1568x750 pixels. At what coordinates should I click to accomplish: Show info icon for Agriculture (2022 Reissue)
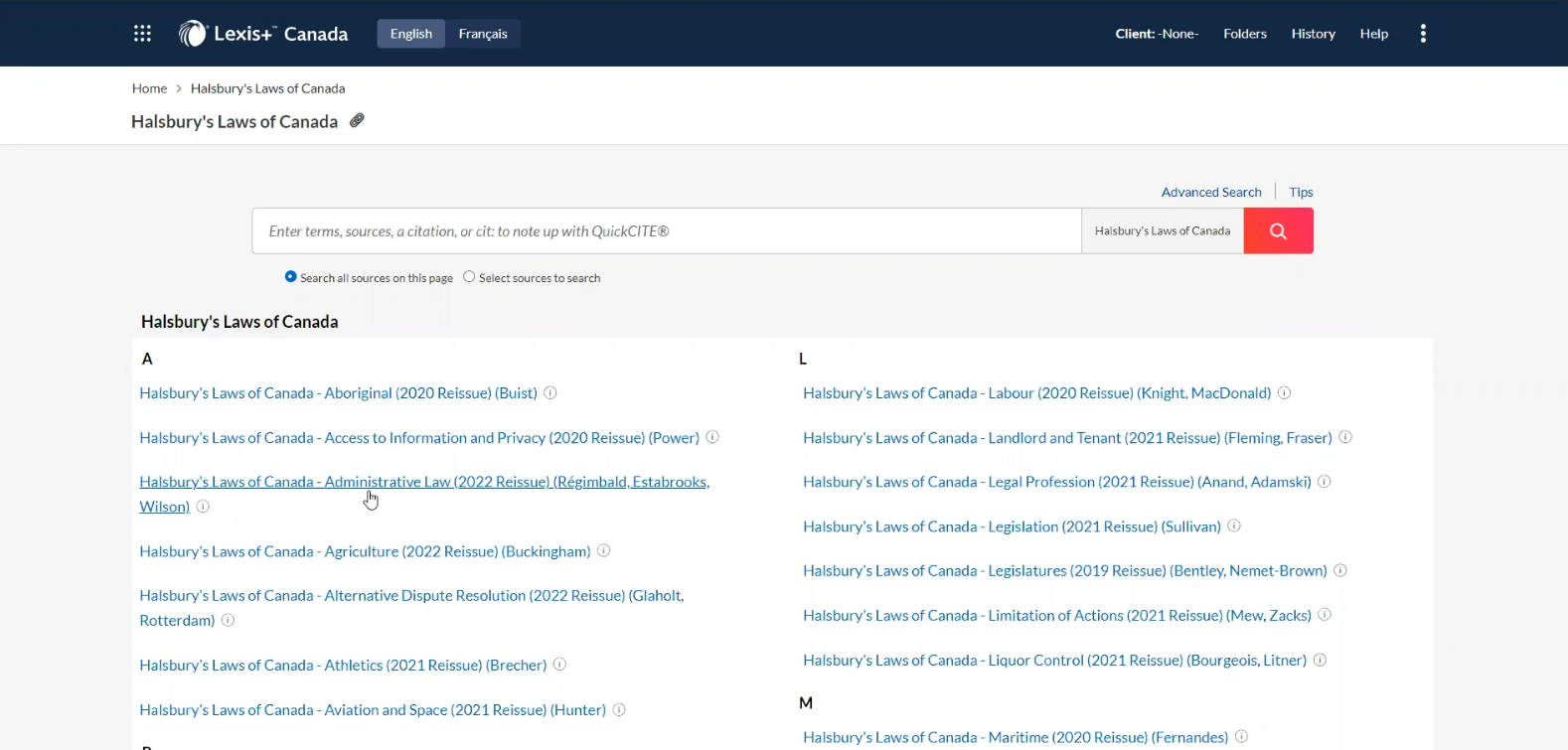pyautogui.click(x=604, y=550)
